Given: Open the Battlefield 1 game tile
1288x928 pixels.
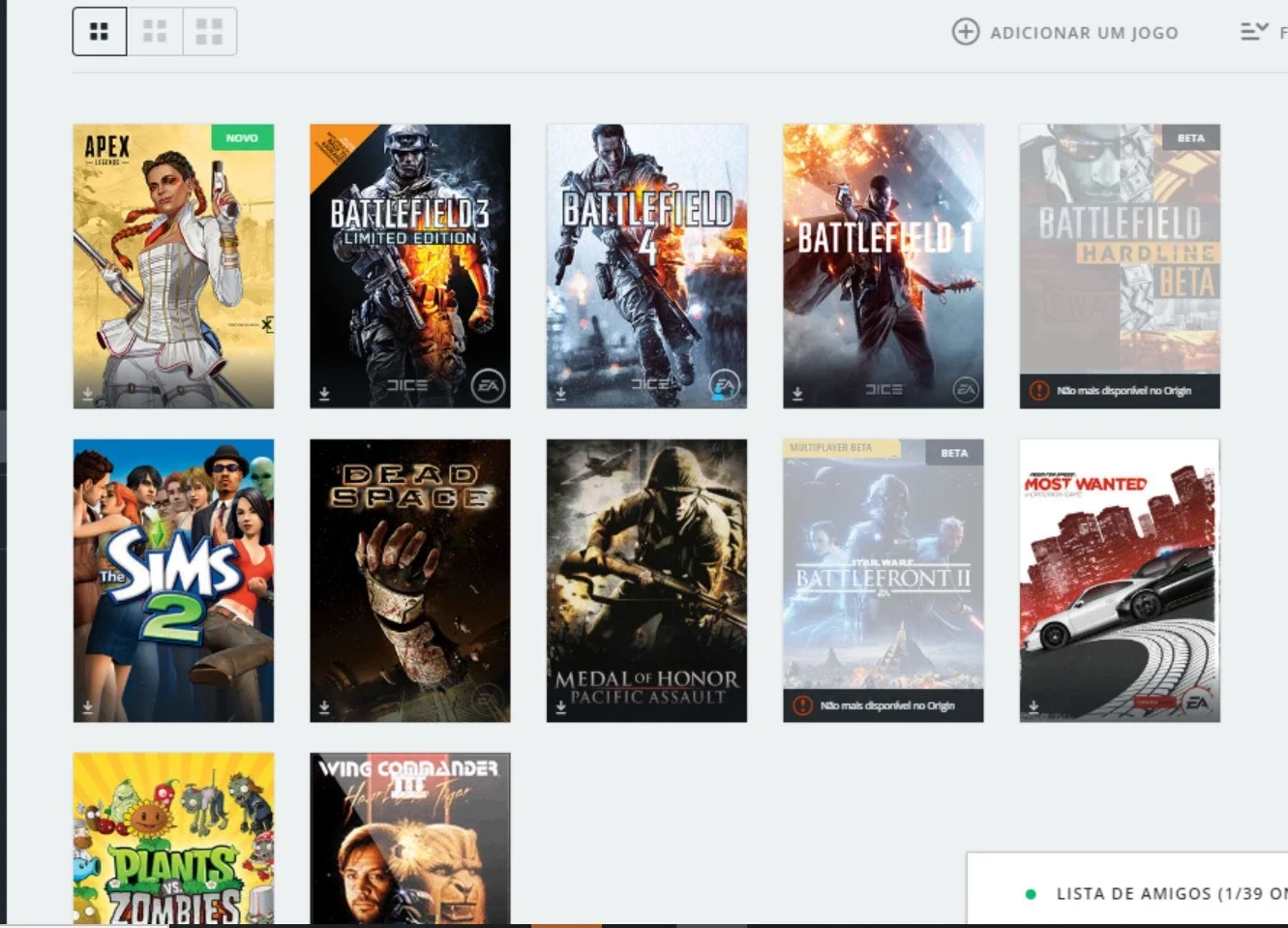Looking at the screenshot, I should [x=884, y=266].
